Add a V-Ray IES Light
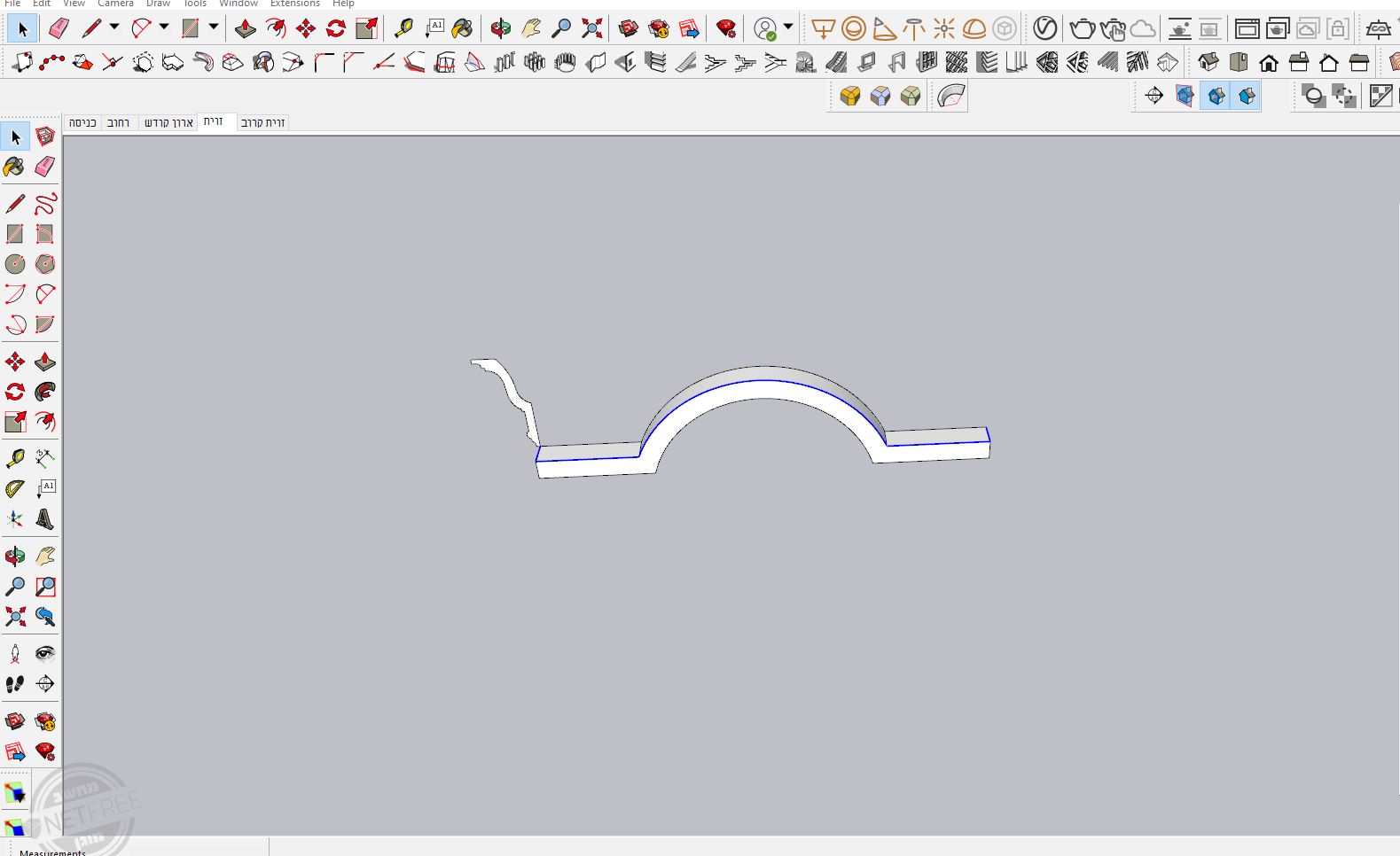This screenshot has width=1400, height=856. (x=914, y=29)
